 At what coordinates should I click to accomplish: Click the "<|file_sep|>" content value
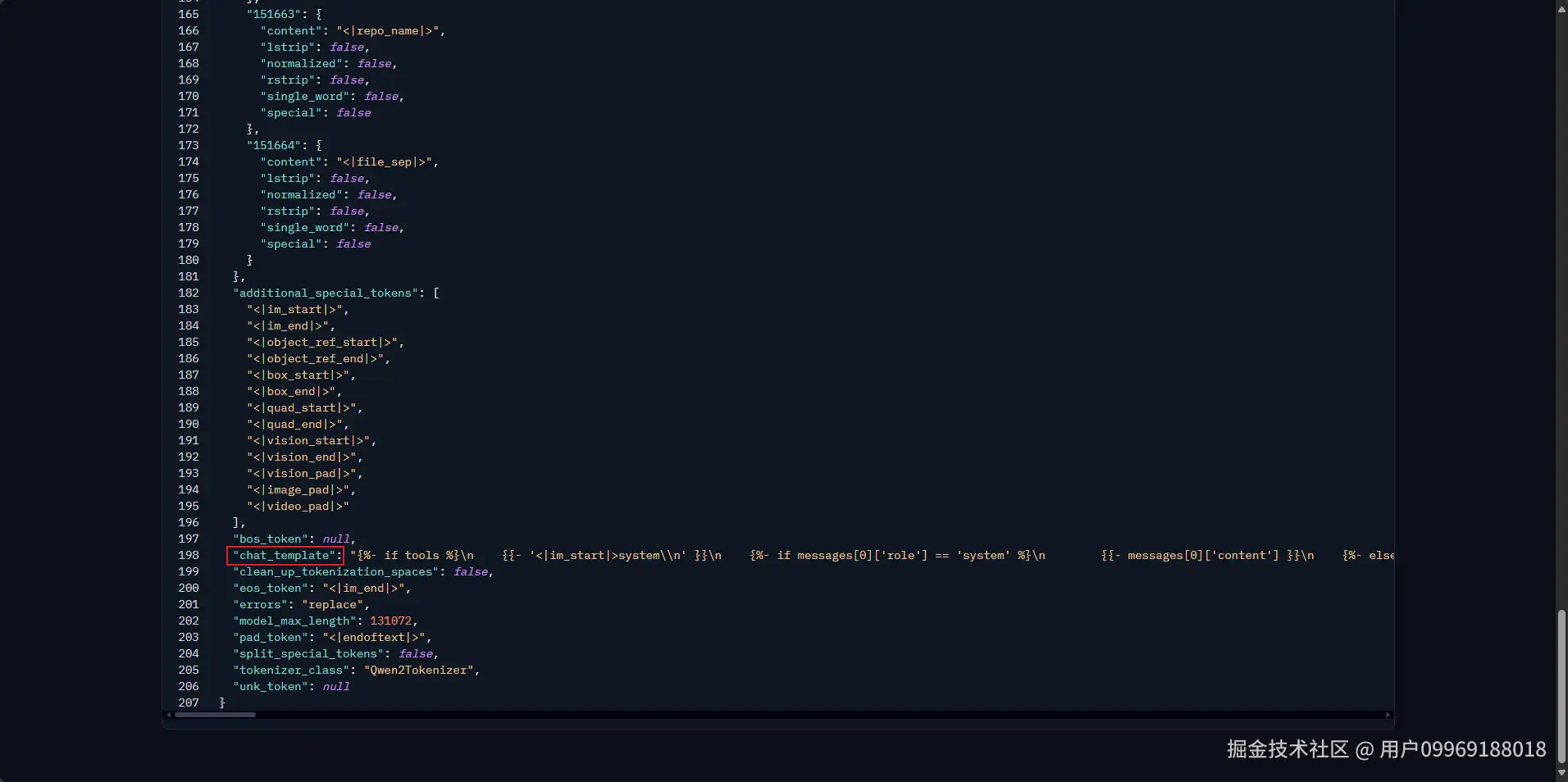click(385, 162)
